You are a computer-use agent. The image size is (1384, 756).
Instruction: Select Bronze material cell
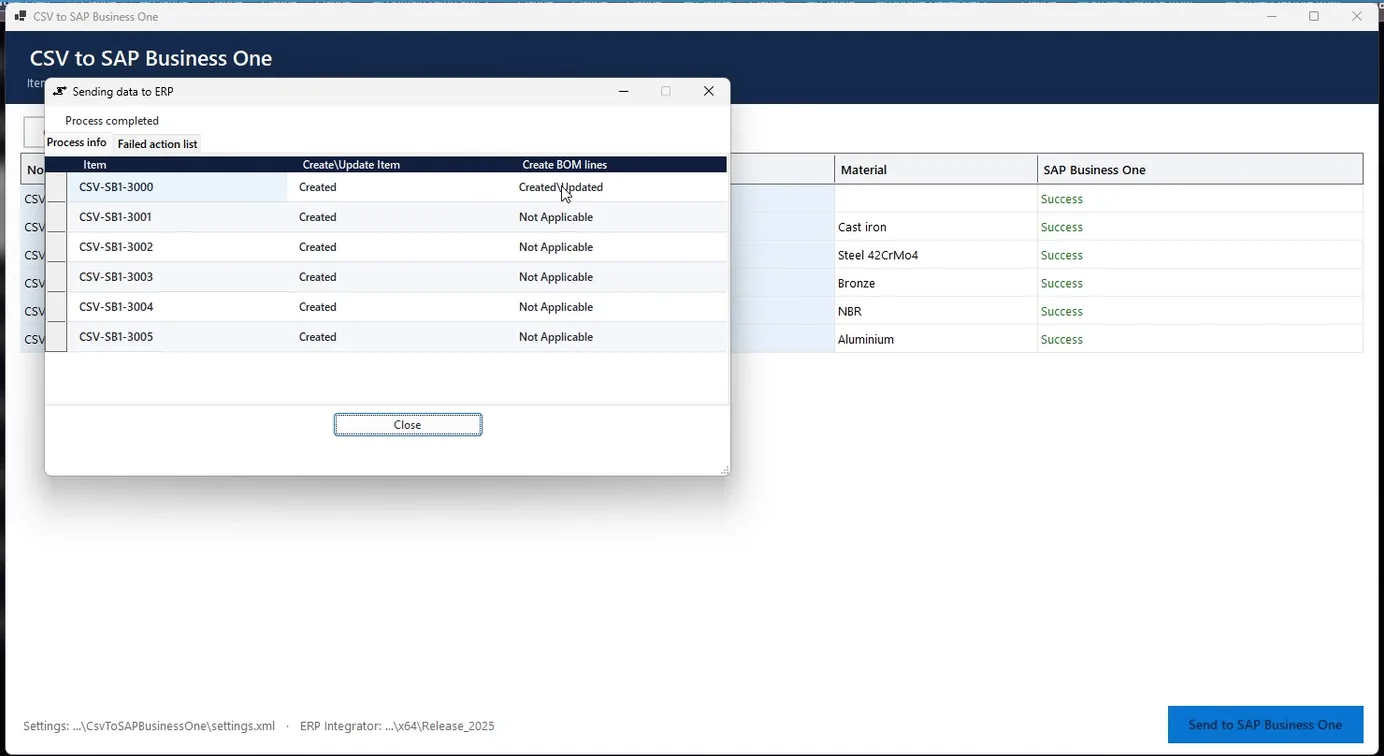(x=935, y=283)
